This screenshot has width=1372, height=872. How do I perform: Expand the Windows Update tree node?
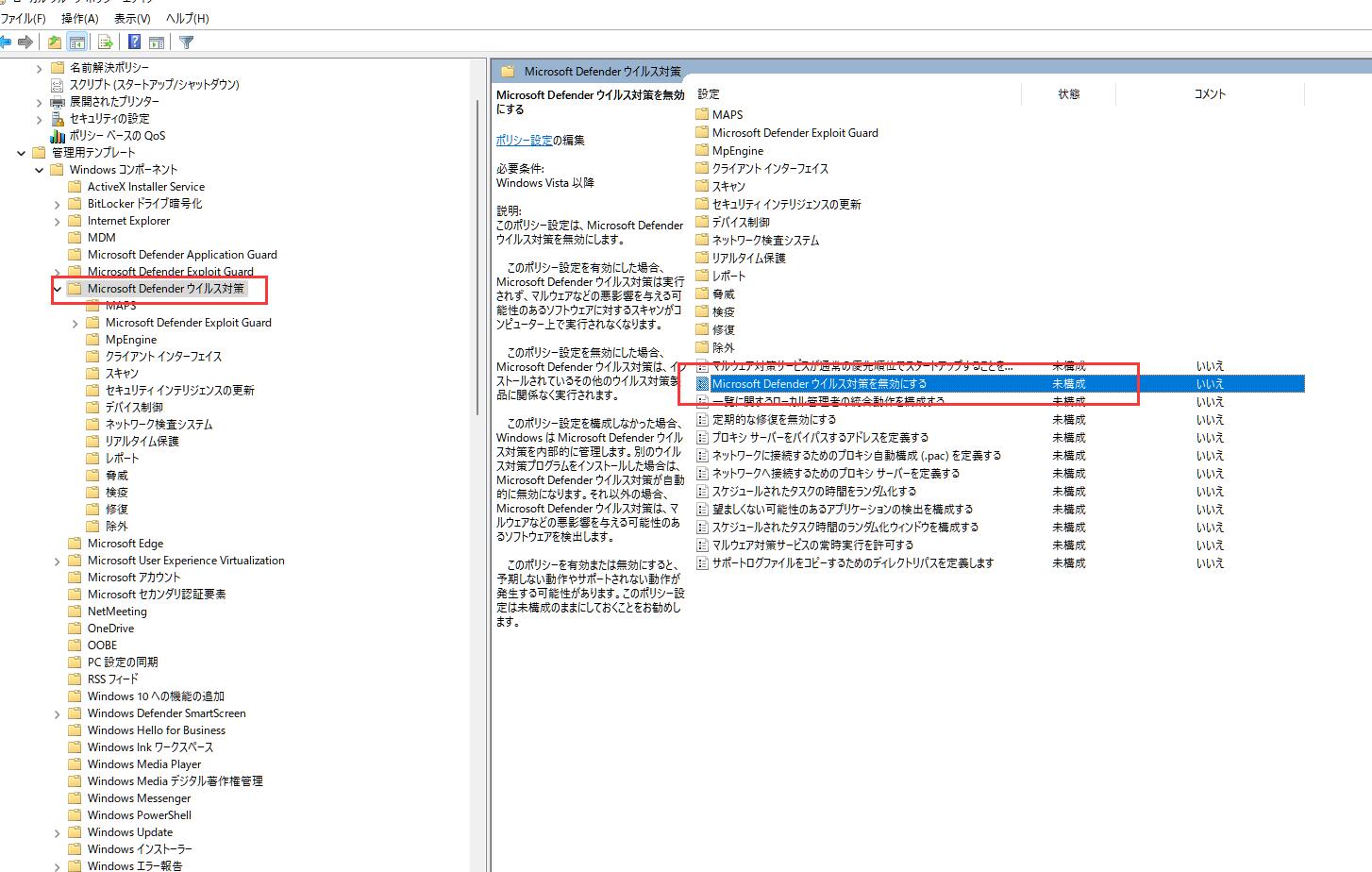58,832
